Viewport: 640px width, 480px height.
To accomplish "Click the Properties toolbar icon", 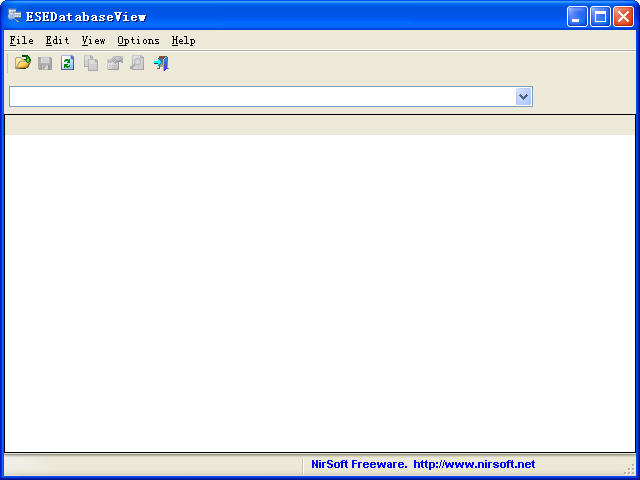I will point(114,63).
